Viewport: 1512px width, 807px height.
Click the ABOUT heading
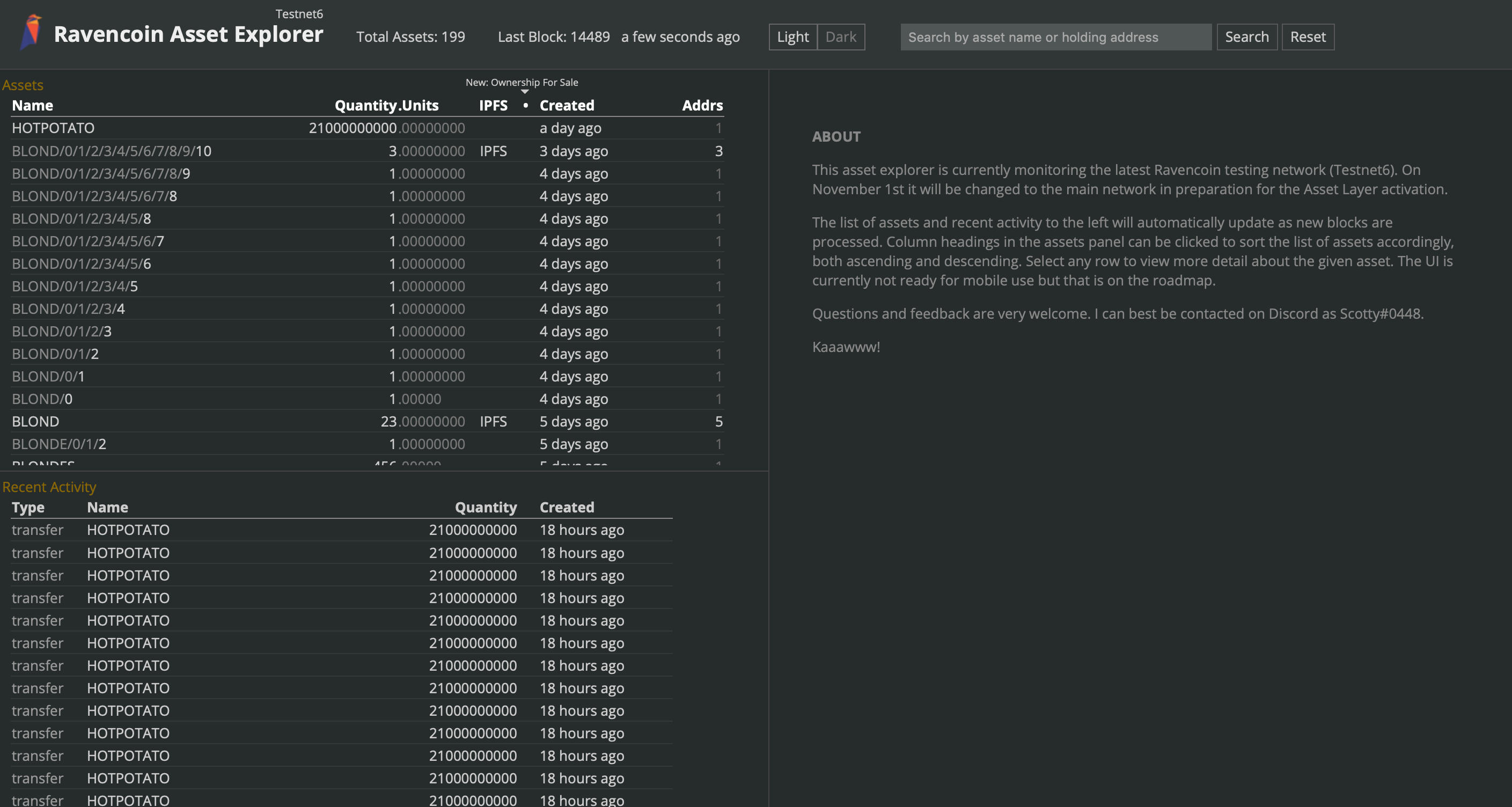point(836,137)
